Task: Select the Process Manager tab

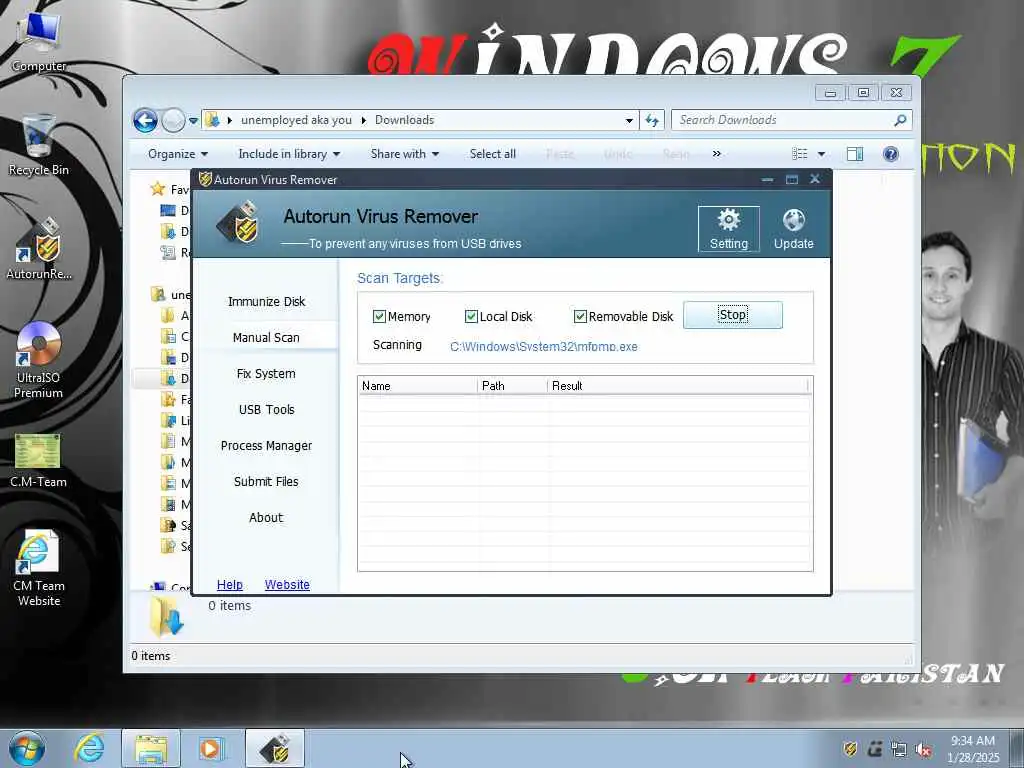Action: pyautogui.click(x=266, y=445)
